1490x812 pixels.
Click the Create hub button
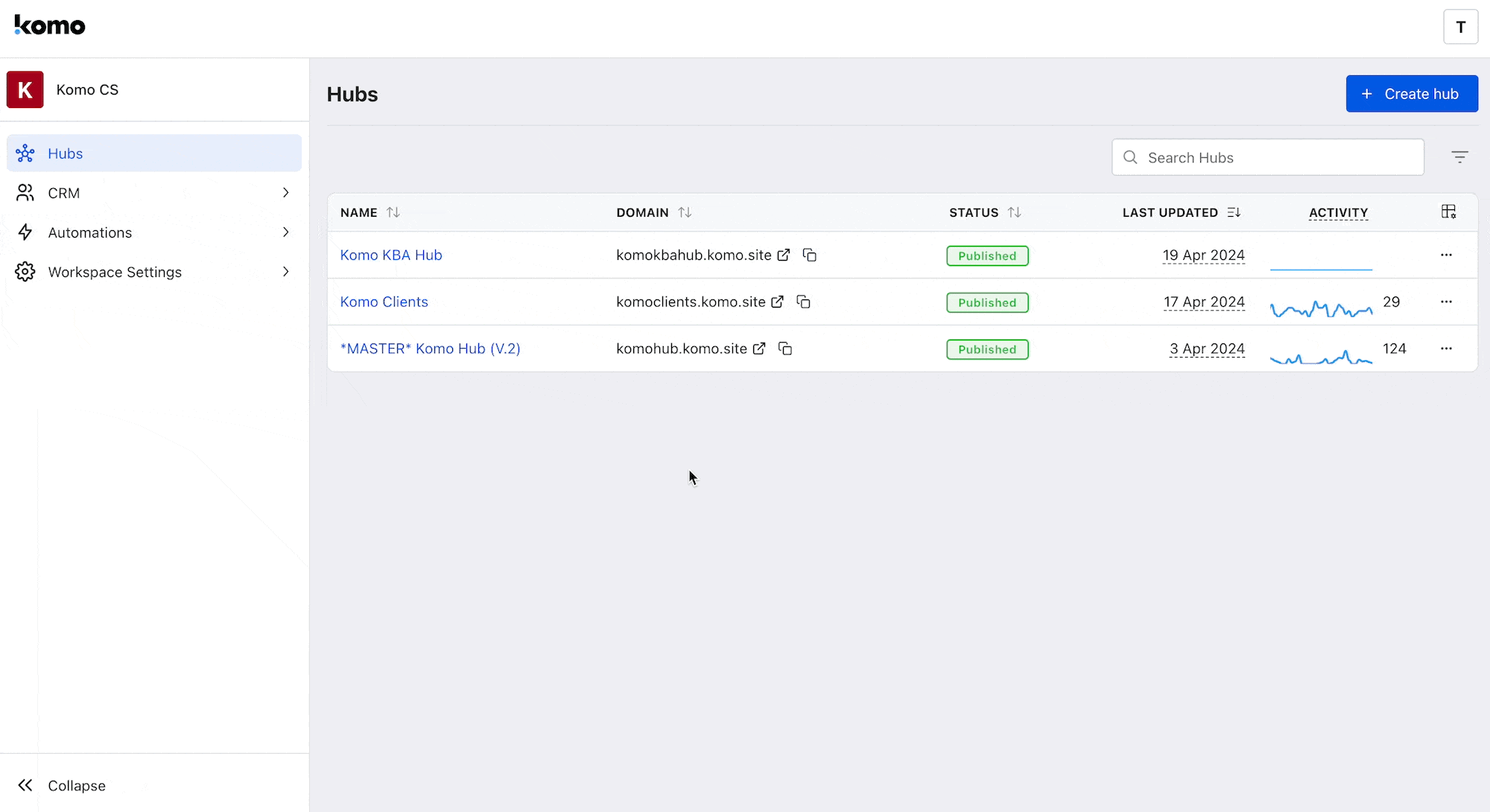(1411, 94)
